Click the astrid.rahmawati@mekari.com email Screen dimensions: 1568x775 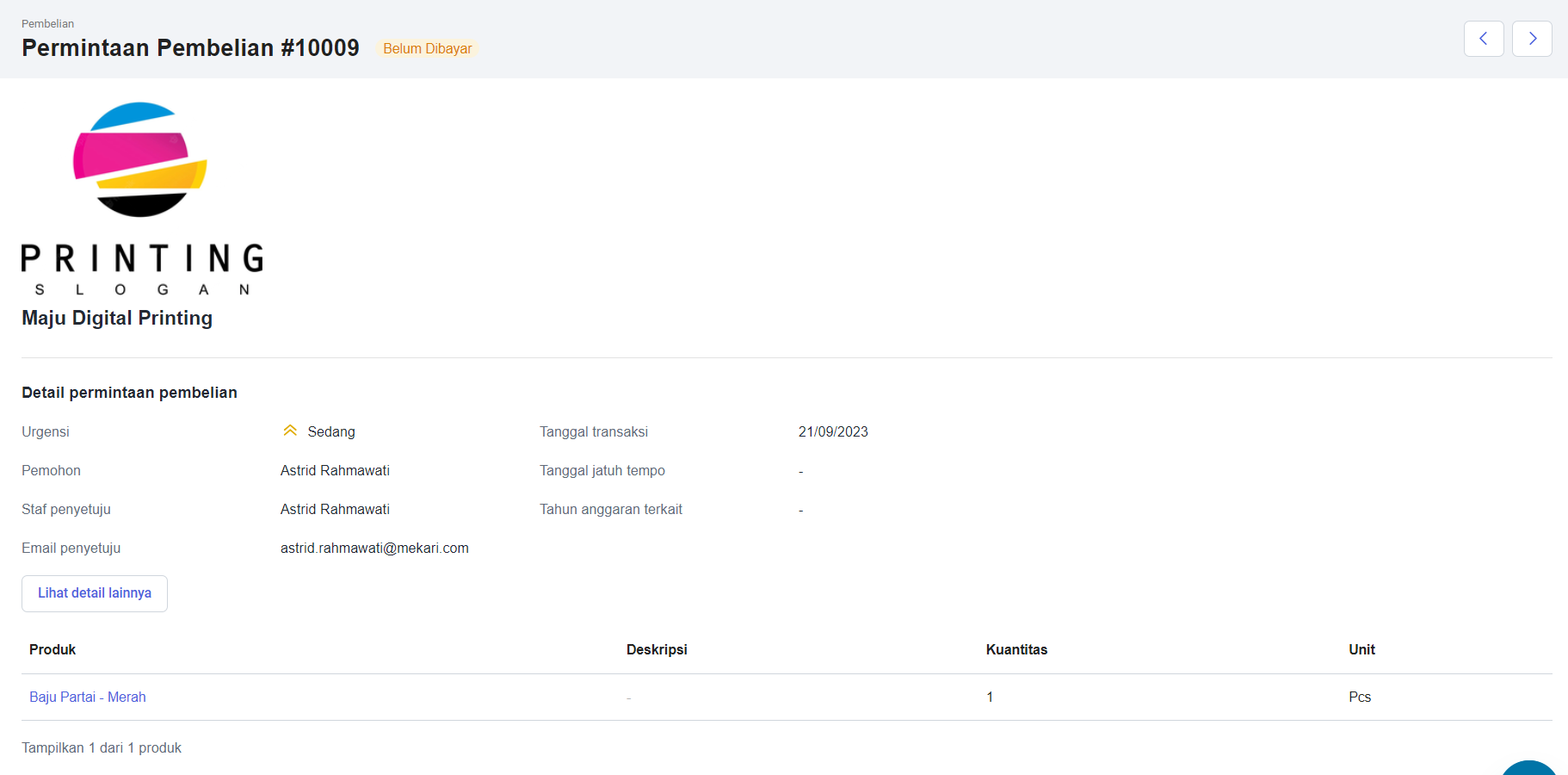click(x=374, y=548)
